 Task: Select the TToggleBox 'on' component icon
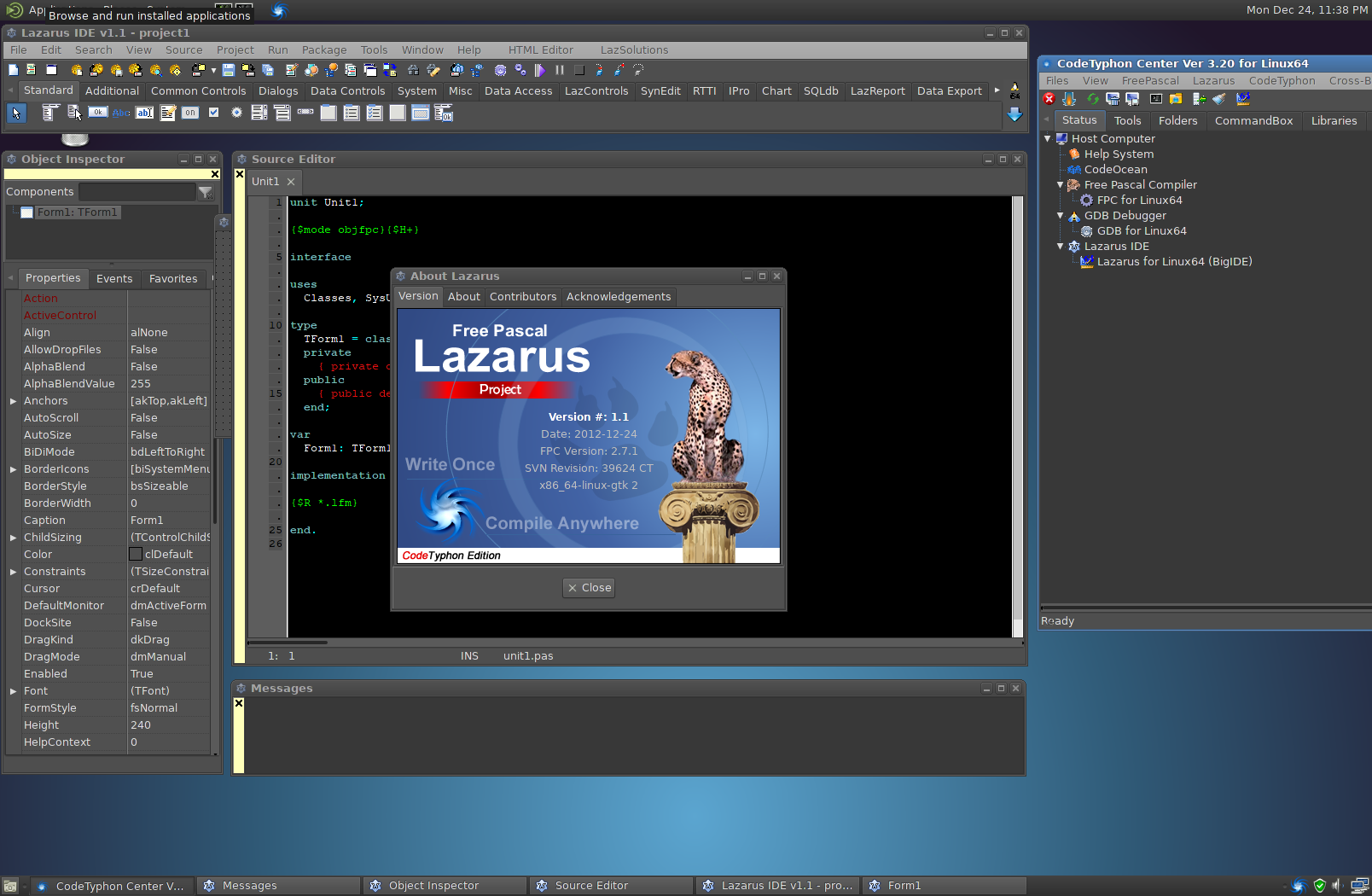pos(190,113)
